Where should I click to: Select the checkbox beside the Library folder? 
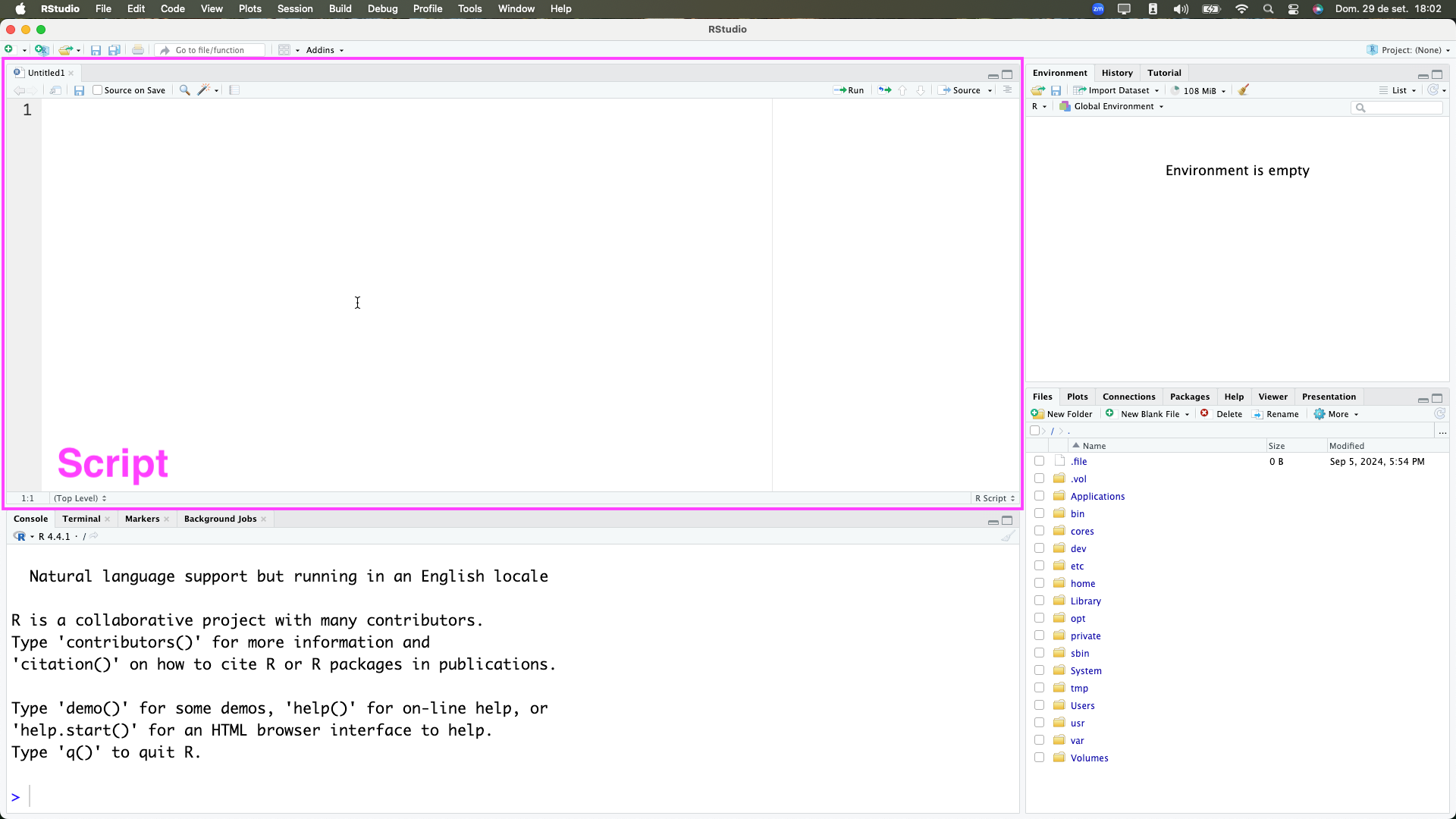click(x=1039, y=601)
